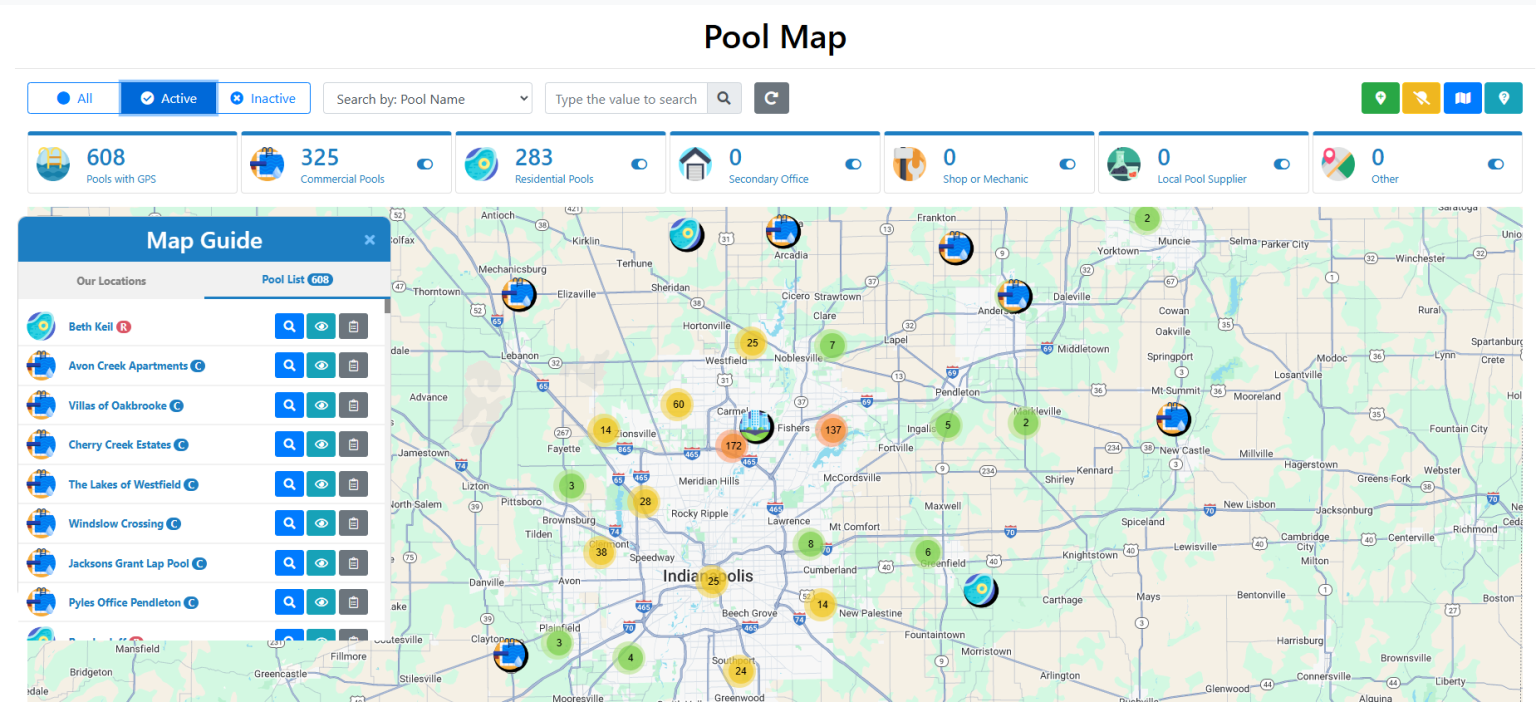Click the blue folded map button
1536x702 pixels.
pyautogui.click(x=1463, y=98)
